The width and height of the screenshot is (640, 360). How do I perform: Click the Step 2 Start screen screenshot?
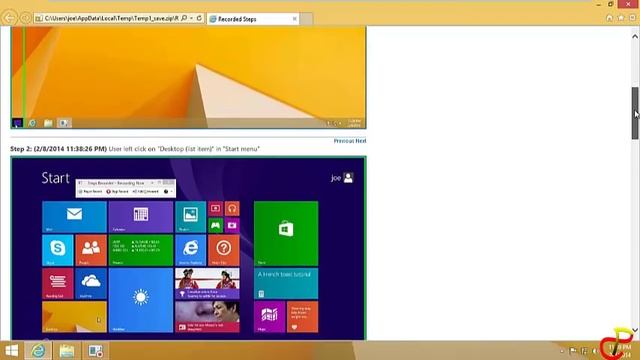(x=188, y=248)
